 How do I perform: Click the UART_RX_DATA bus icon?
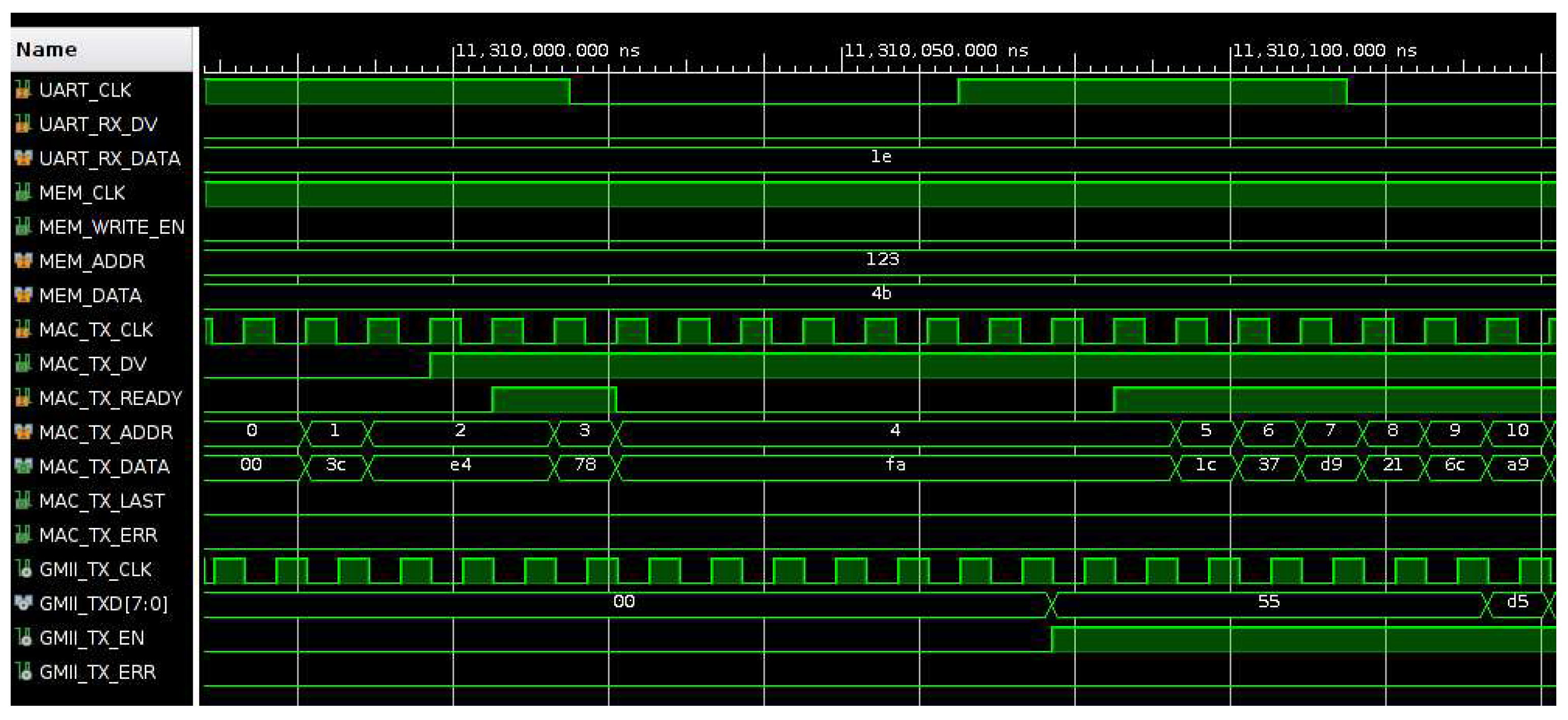point(23,158)
